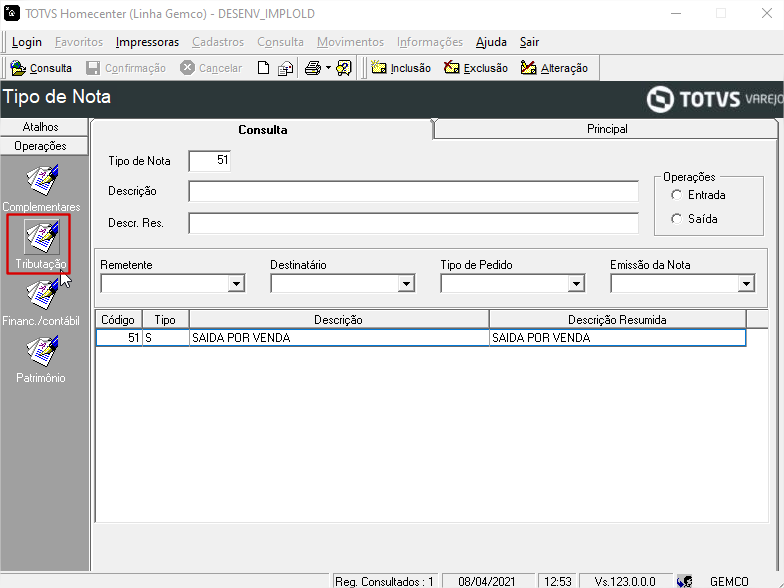Open the Favoritos menu

coord(78,42)
